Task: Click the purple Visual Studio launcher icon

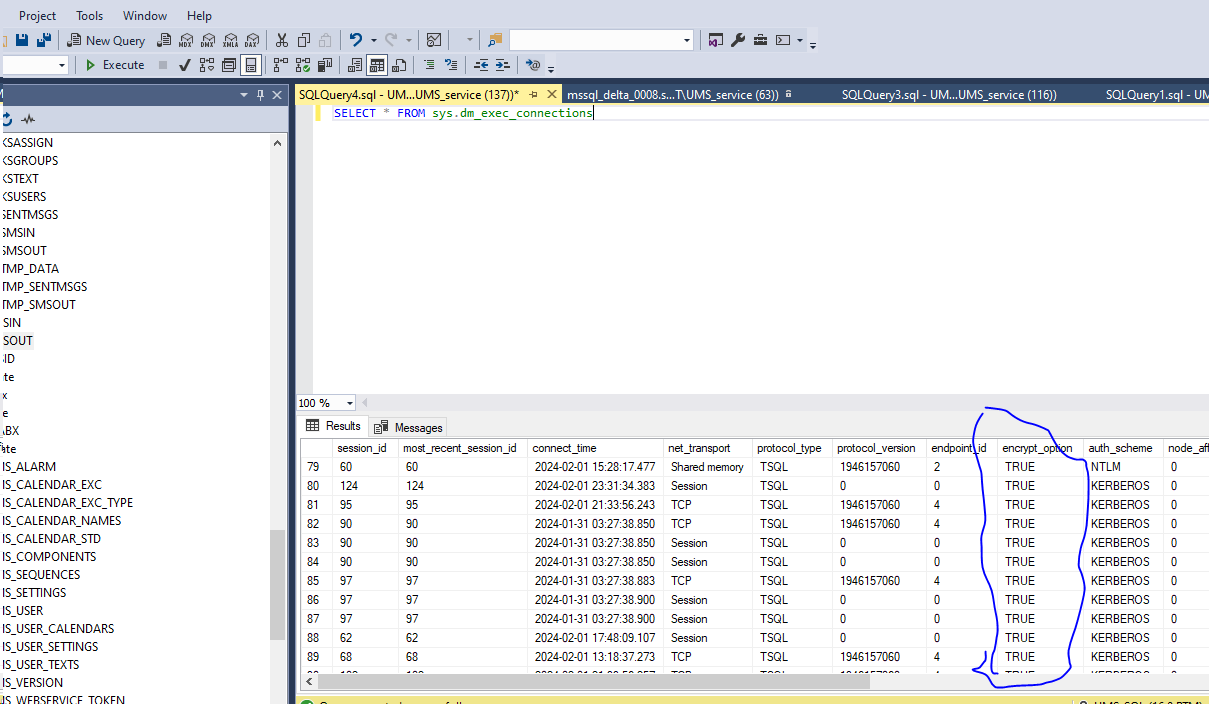Action: click(x=716, y=40)
